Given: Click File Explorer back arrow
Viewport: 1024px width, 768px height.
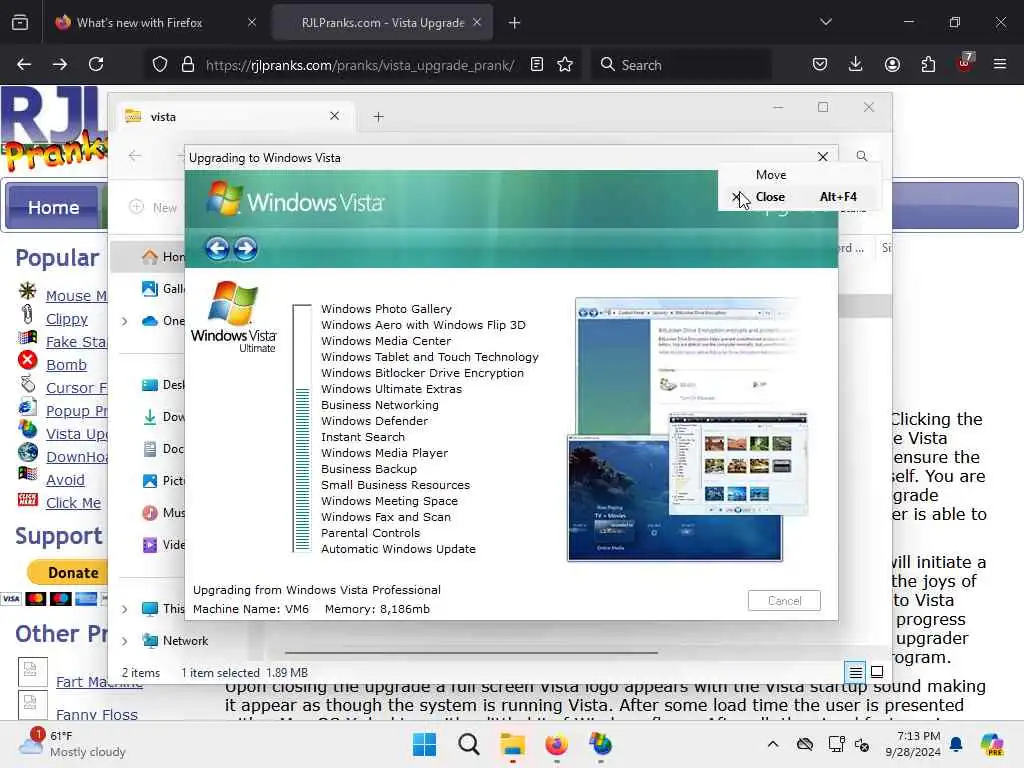Looking at the screenshot, I should click(x=135, y=155).
